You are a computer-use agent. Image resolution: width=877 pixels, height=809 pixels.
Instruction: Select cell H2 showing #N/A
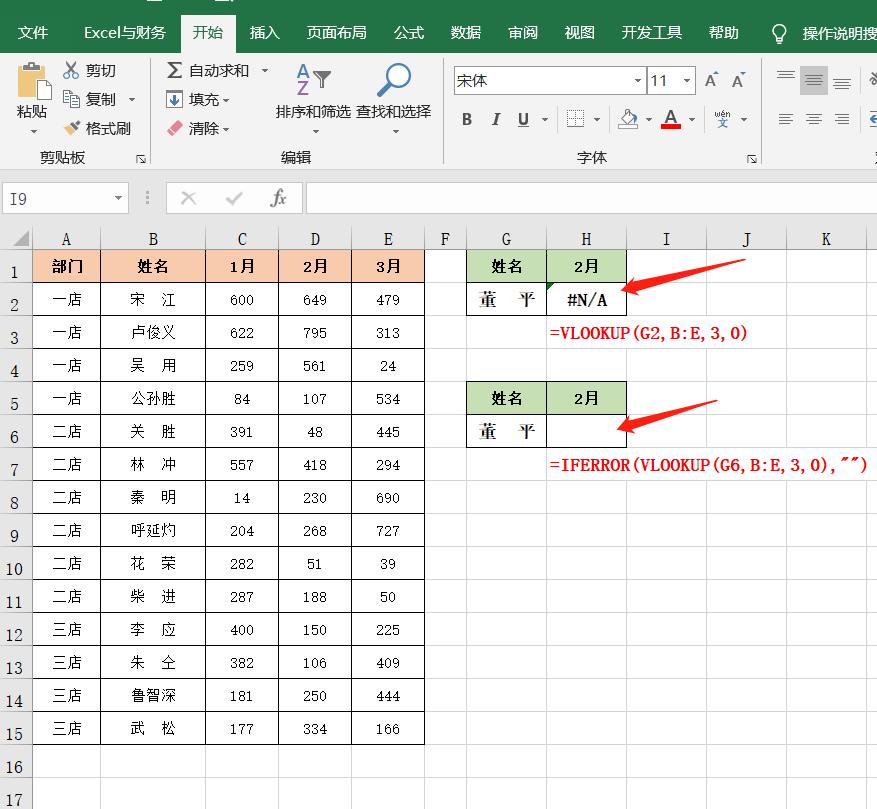coord(586,300)
